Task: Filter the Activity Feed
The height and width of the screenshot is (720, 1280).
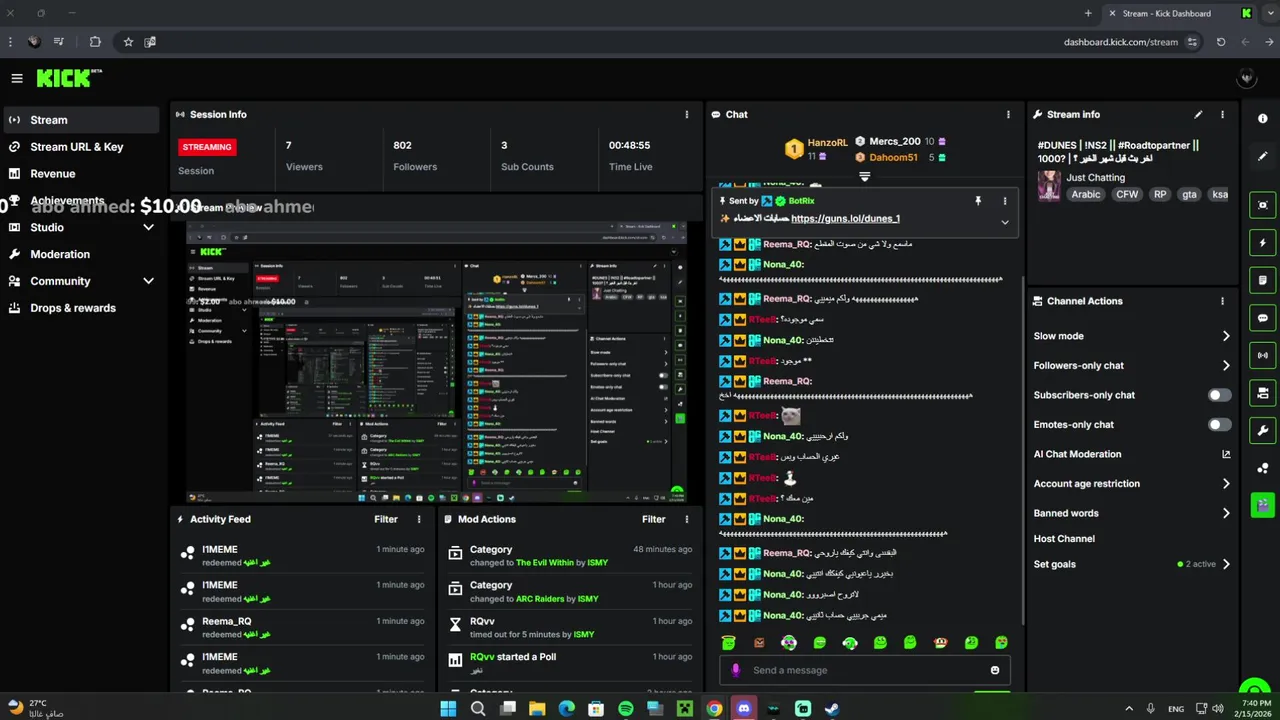Action: coord(386,519)
